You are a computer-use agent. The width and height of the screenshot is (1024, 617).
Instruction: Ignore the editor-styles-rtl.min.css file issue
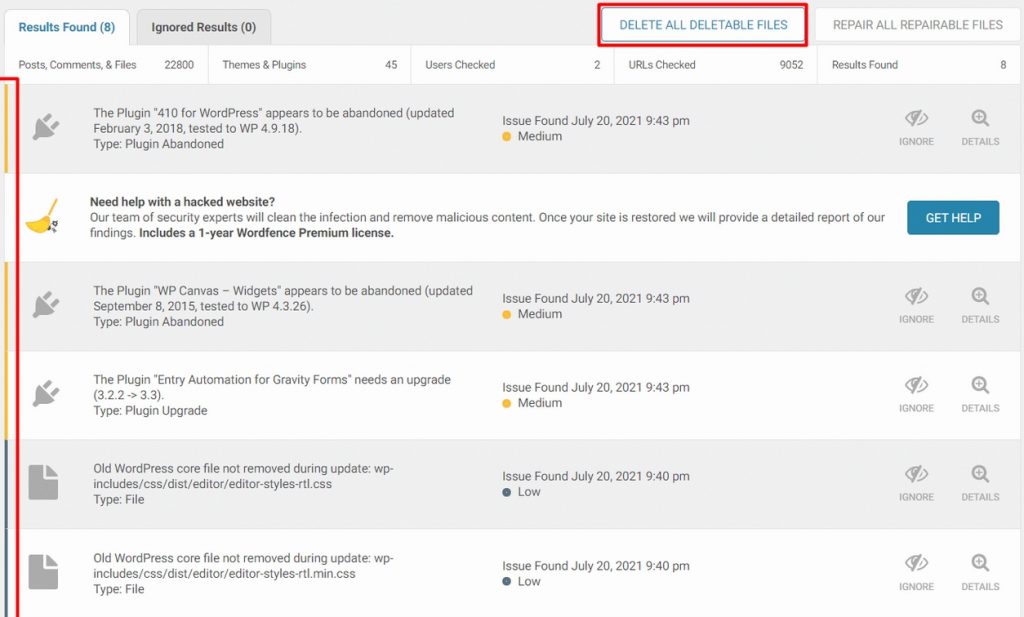tap(916, 573)
